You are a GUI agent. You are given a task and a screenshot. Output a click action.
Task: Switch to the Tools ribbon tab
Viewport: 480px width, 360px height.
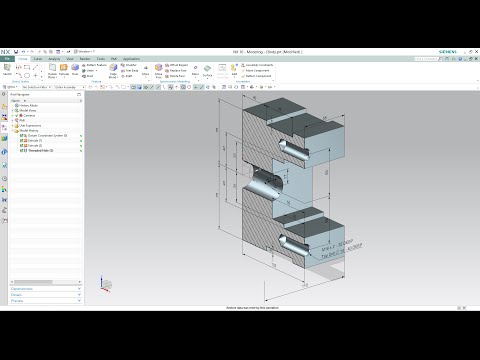pos(101,59)
